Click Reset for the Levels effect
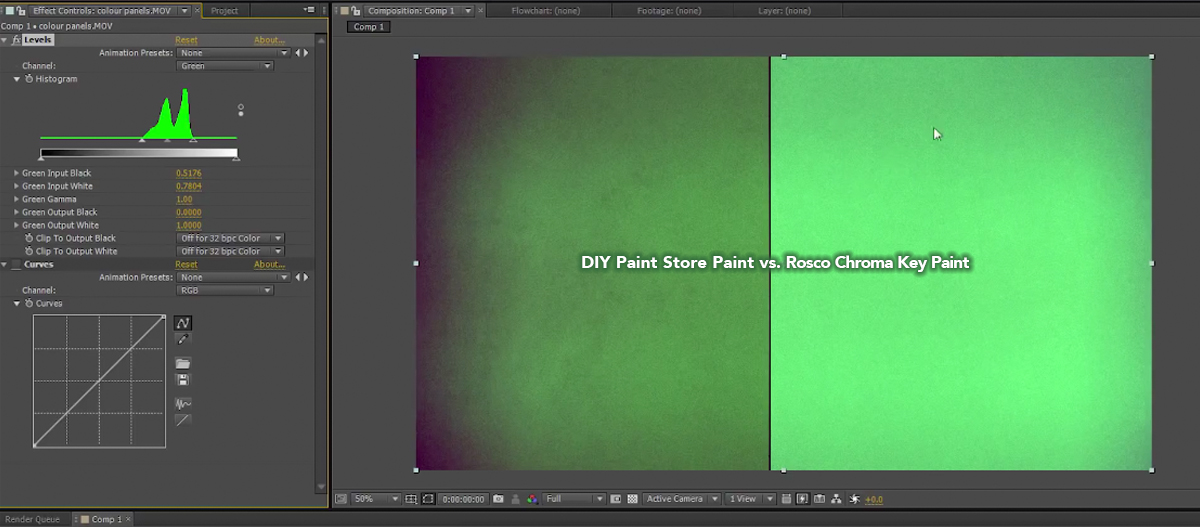The width and height of the screenshot is (1200, 527). coord(186,40)
